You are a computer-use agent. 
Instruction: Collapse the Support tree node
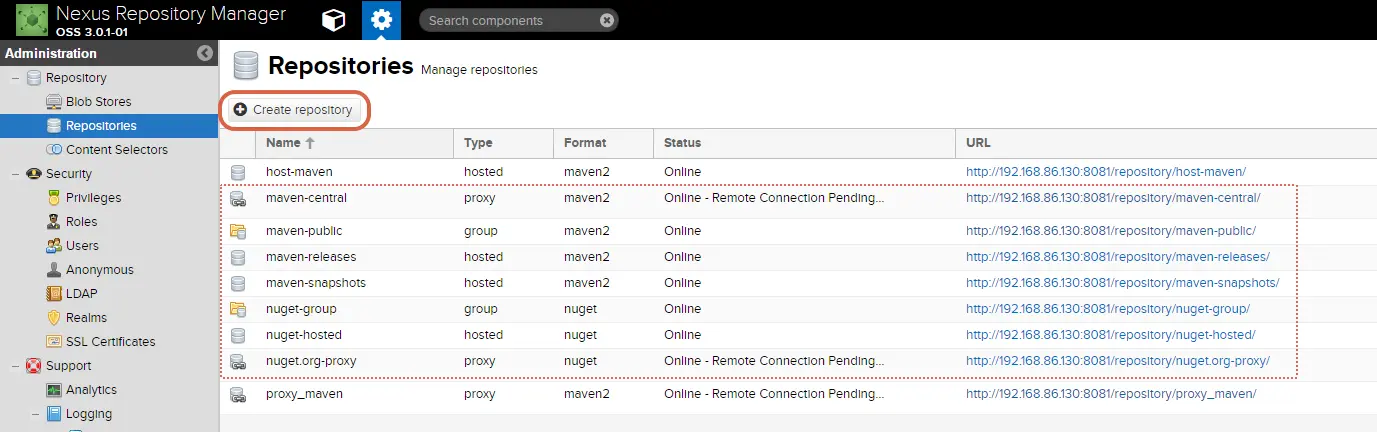pos(15,366)
